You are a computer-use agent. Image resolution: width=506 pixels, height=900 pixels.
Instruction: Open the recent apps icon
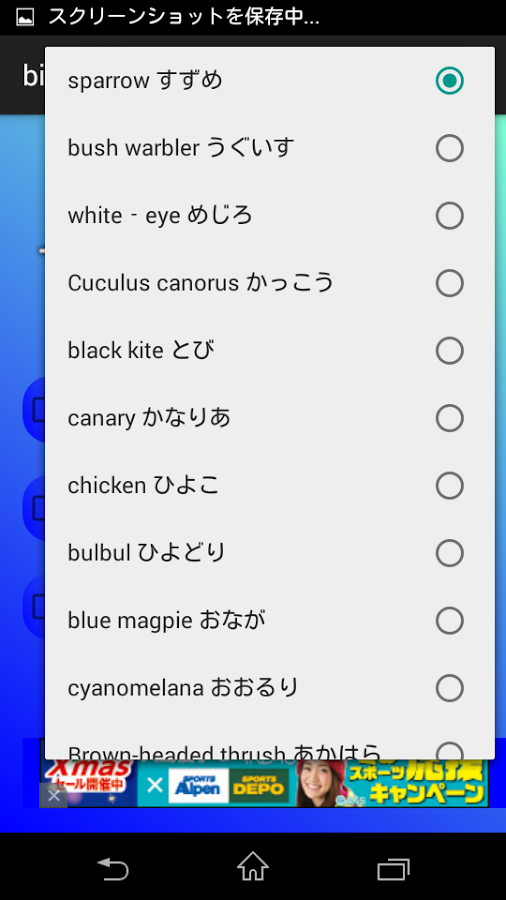393,868
